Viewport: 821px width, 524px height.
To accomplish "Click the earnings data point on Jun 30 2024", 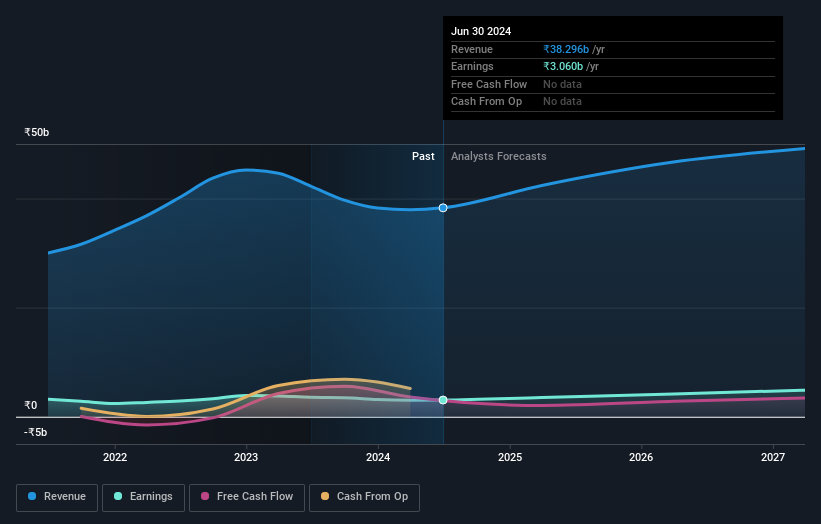I will click(443, 400).
